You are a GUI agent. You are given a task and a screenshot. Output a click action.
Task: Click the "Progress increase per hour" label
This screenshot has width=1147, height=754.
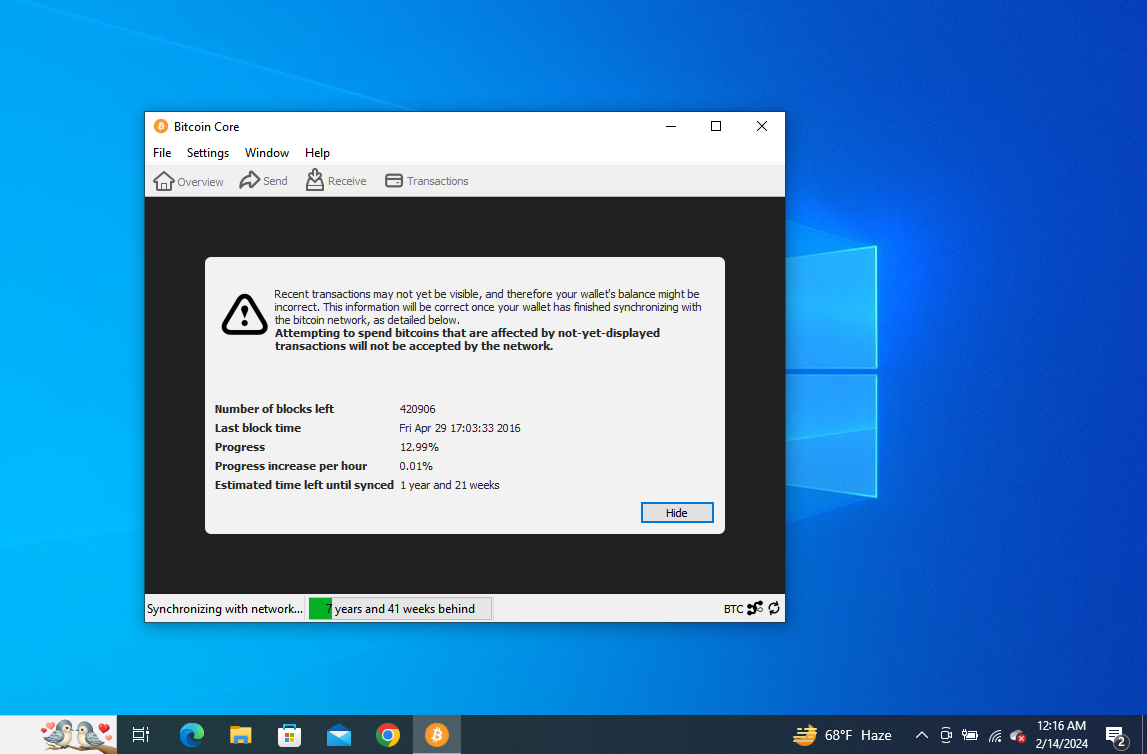(291, 466)
